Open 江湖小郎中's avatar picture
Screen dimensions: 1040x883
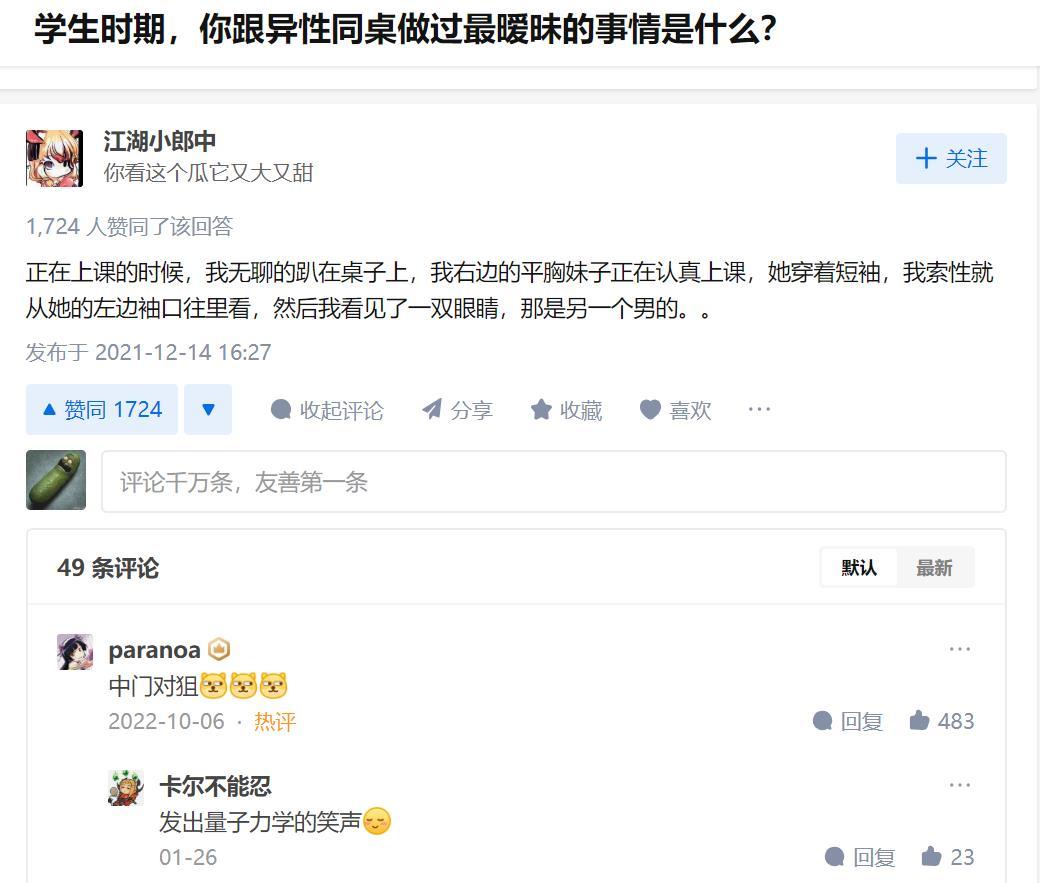pyautogui.click(x=54, y=158)
